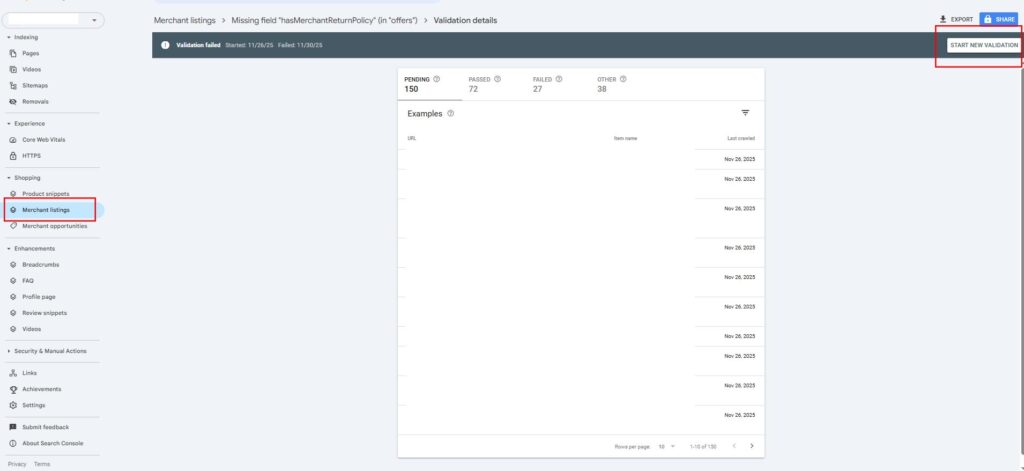Click the Item name column header

[625, 138]
